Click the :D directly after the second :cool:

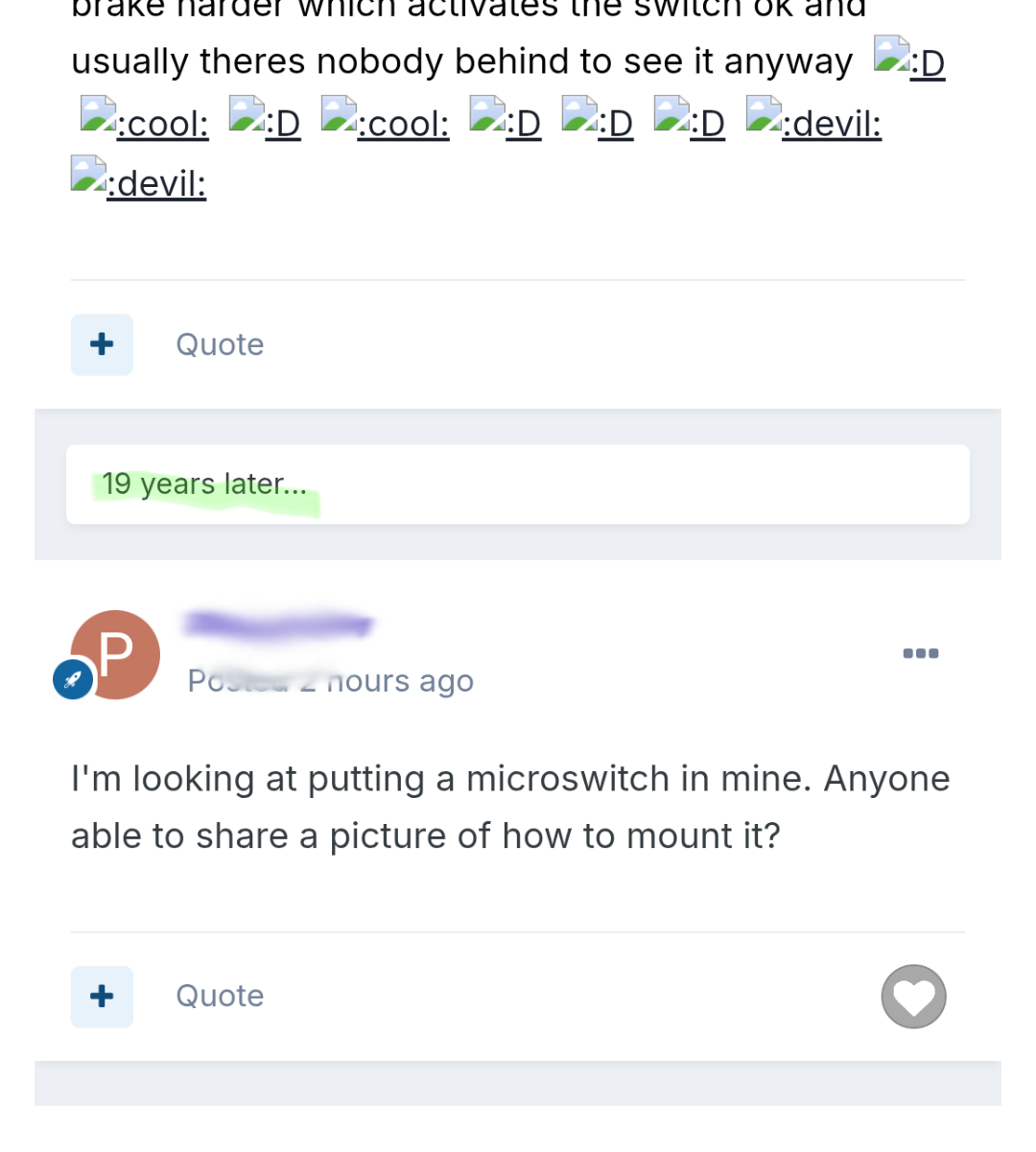click(506, 122)
